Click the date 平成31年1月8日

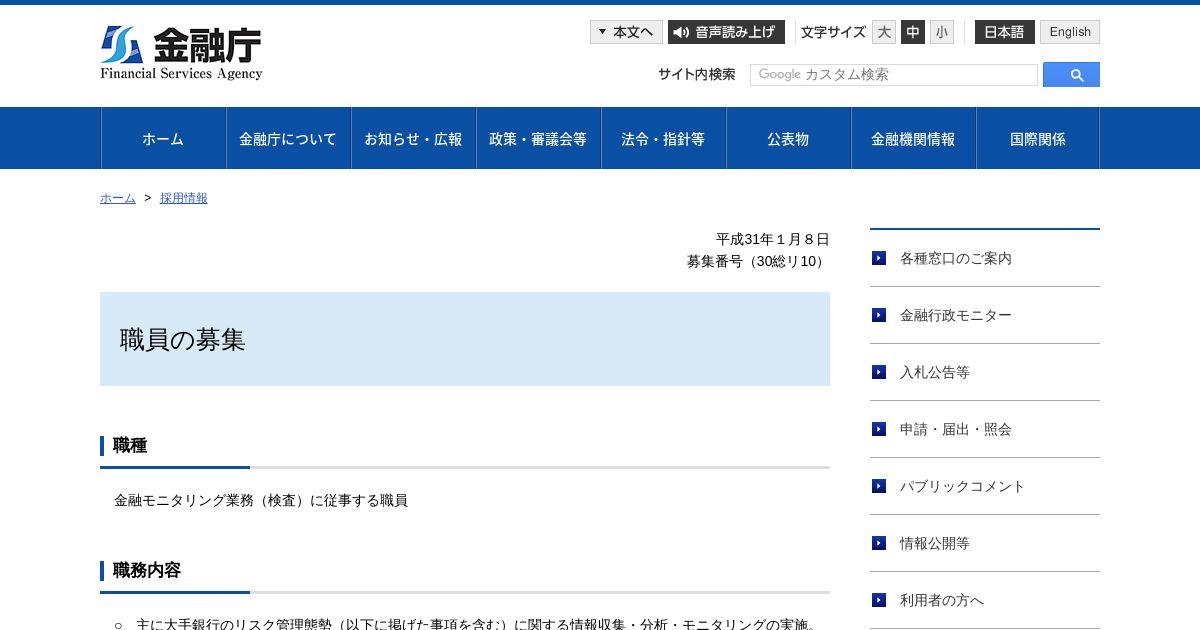pyautogui.click(x=773, y=239)
